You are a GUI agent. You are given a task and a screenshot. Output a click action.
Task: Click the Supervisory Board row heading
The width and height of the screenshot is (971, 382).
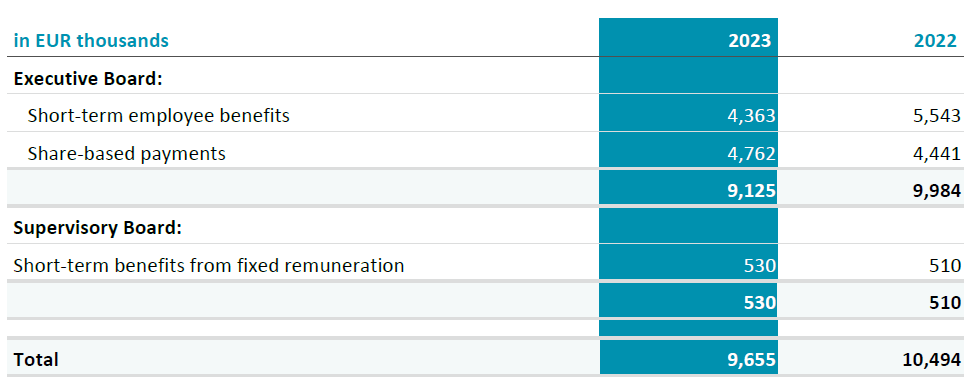pyautogui.click(x=98, y=228)
